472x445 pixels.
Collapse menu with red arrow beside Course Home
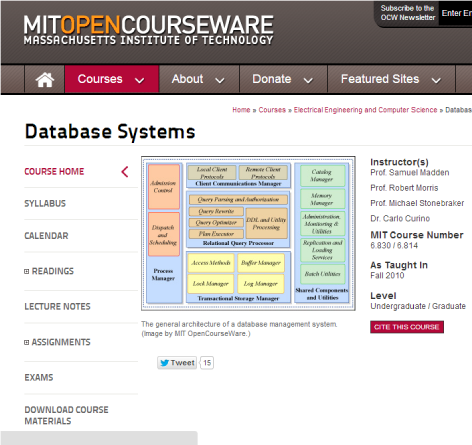point(125,172)
